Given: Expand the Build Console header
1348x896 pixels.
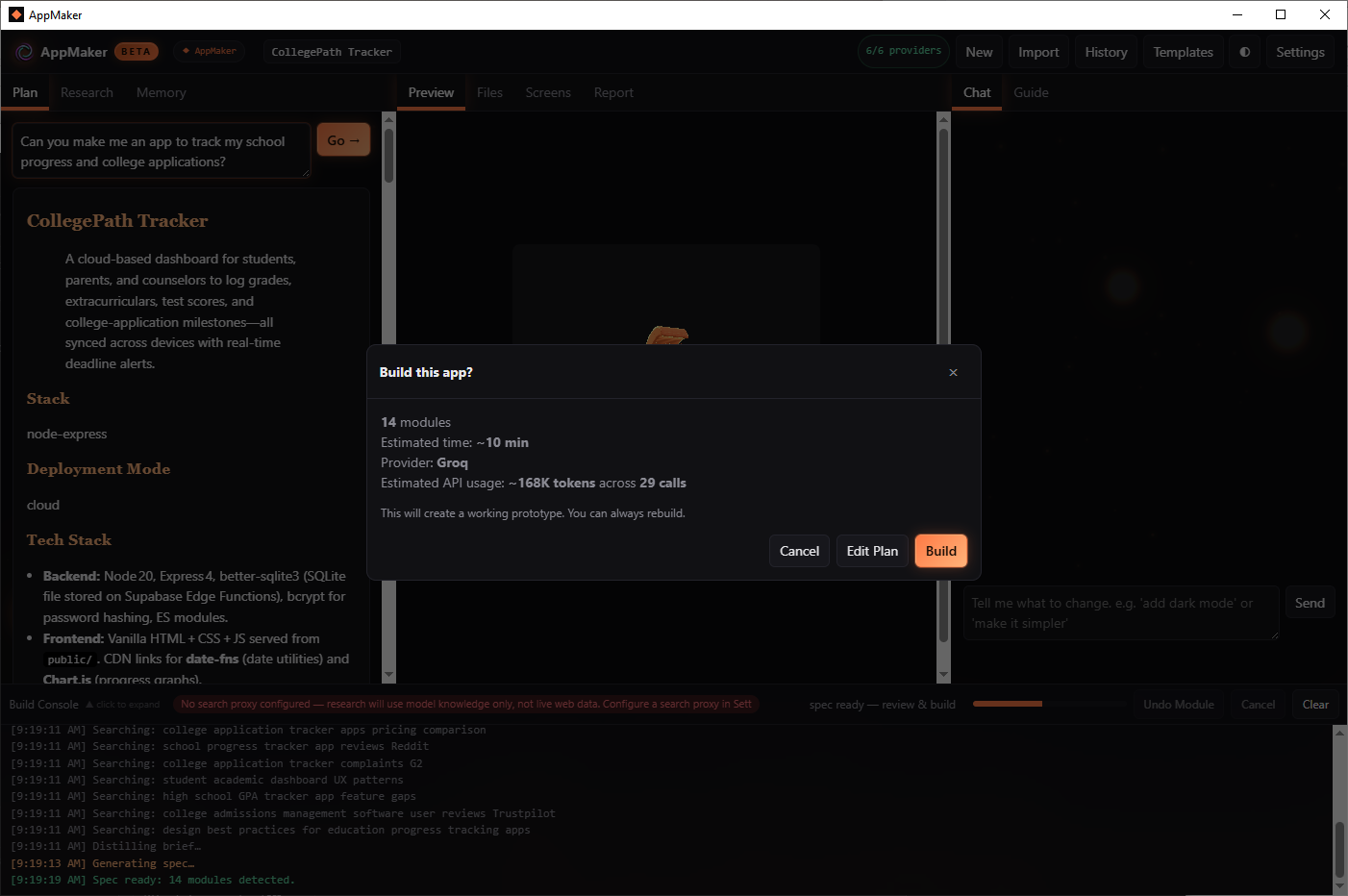Looking at the screenshot, I should 85,704.
